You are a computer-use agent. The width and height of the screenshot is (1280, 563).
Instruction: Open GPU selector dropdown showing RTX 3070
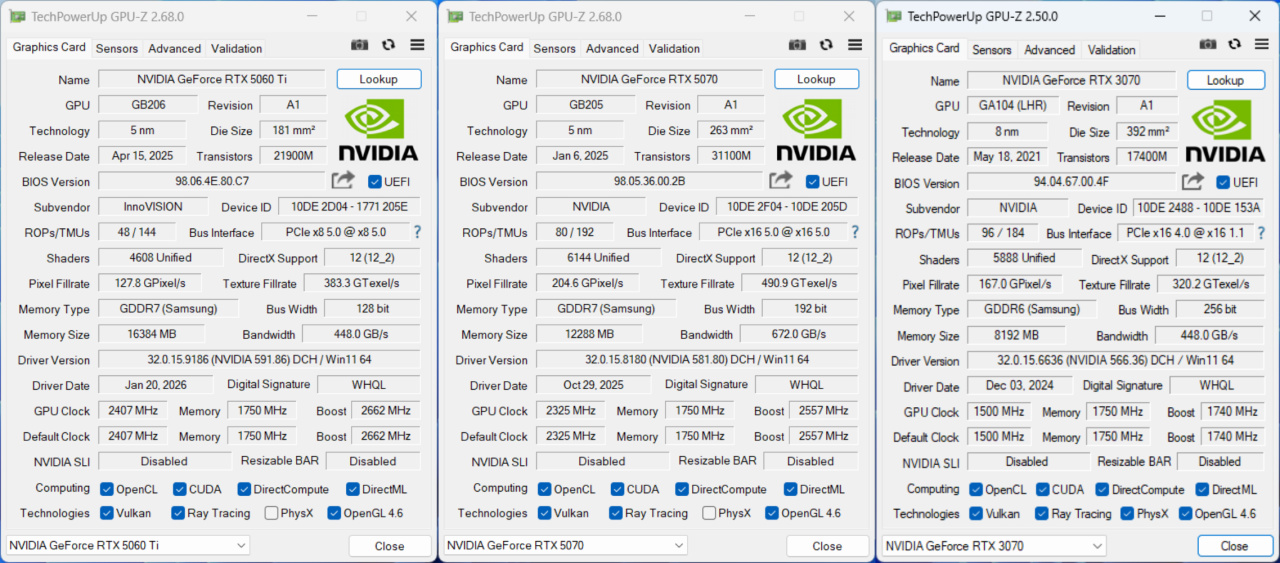pos(994,546)
